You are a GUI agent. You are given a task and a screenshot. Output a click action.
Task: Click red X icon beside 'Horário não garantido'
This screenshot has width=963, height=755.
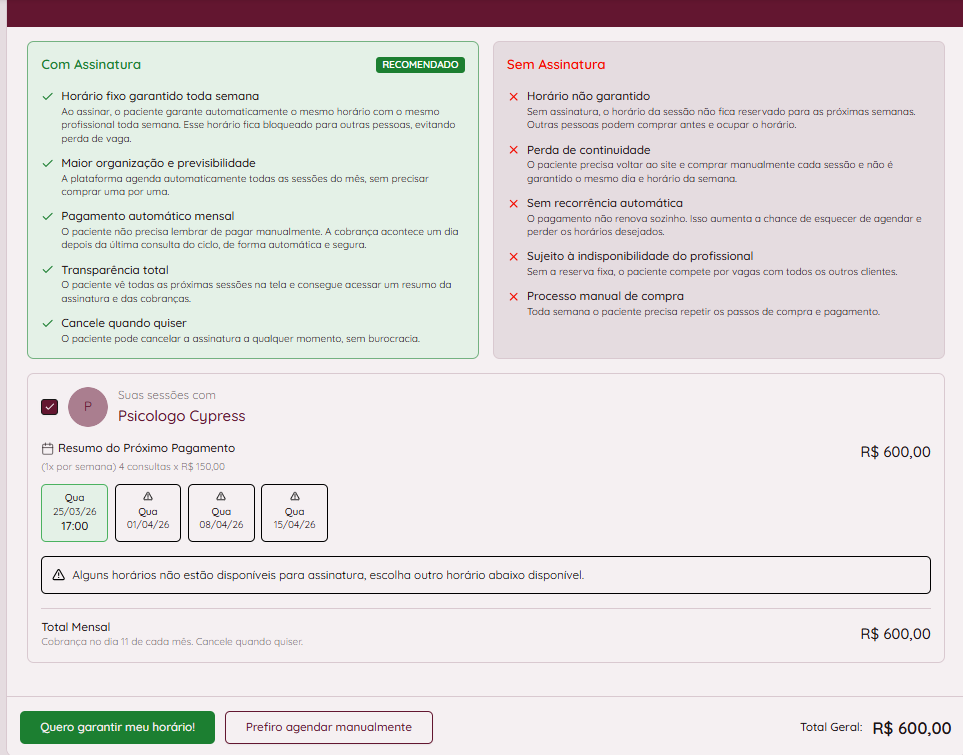[513, 97]
